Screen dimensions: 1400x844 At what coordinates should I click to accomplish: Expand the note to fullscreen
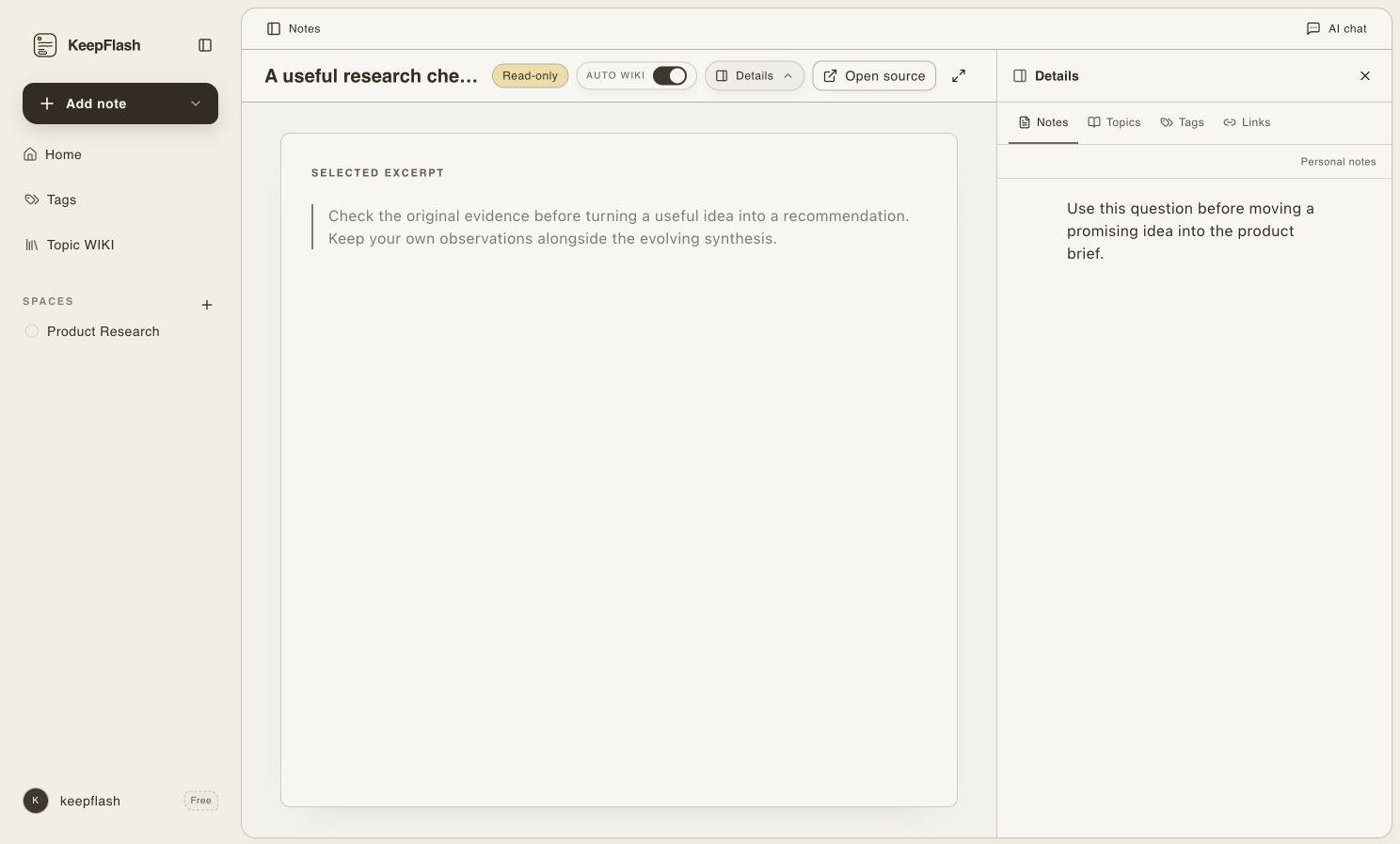pos(959,76)
